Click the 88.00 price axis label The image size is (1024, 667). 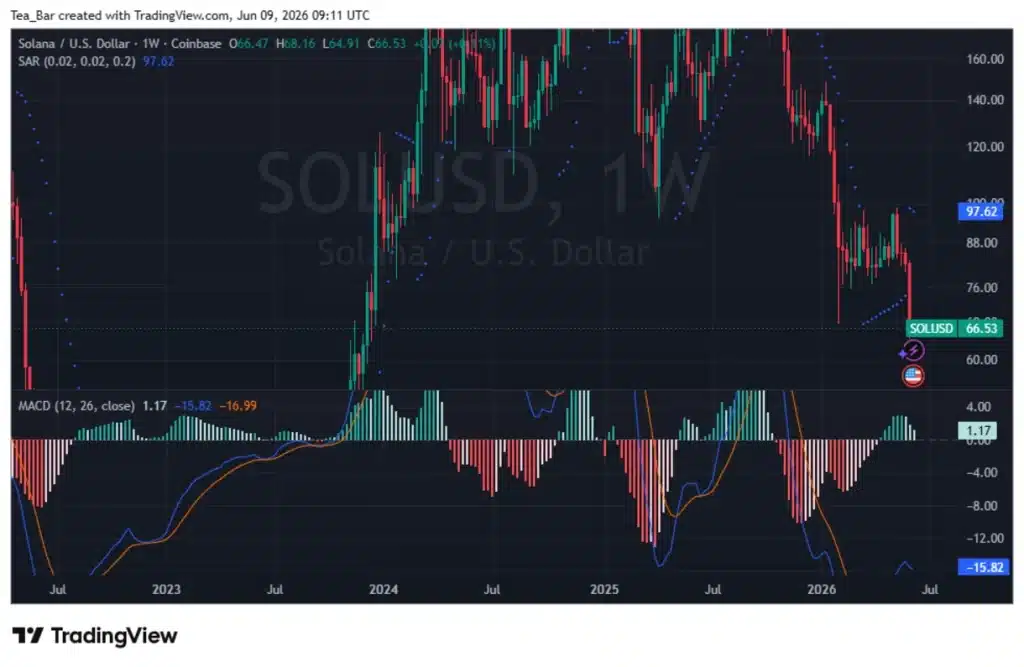point(982,243)
